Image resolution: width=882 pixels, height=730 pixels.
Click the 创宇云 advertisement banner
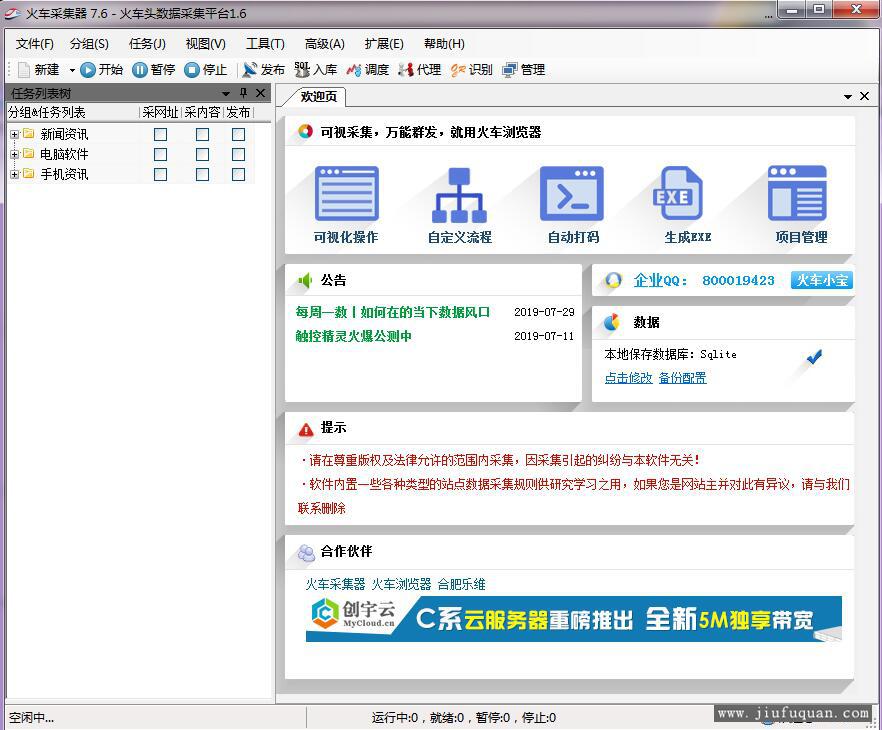click(574, 619)
